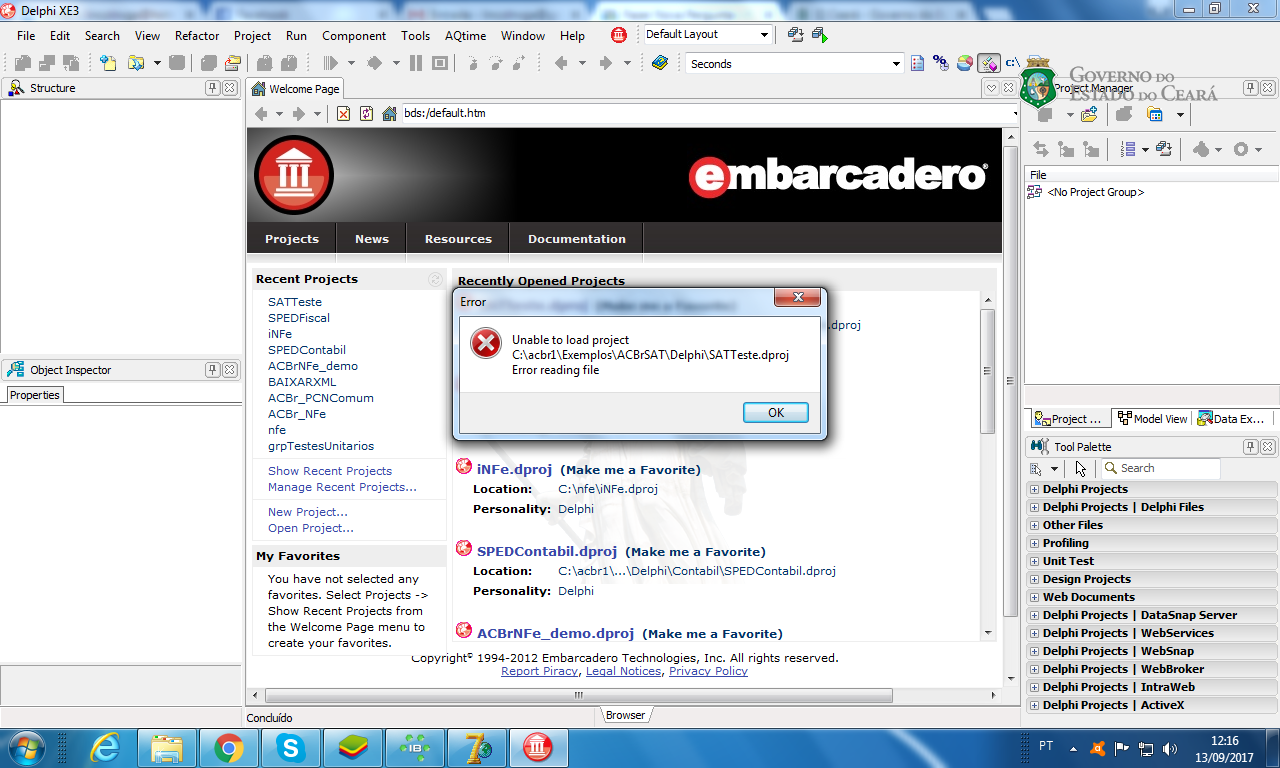Make iNFe.dproj a favorite

pyautogui.click(x=630, y=469)
